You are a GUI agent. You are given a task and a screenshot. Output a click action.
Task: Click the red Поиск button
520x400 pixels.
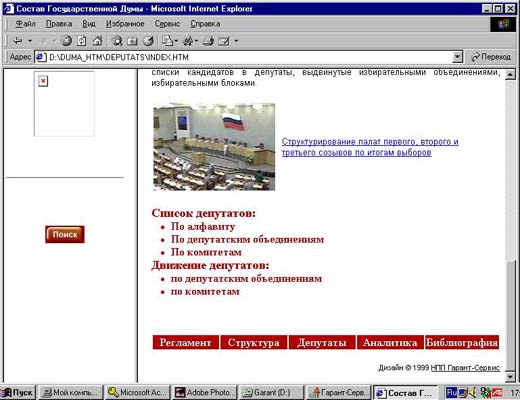click(65, 234)
